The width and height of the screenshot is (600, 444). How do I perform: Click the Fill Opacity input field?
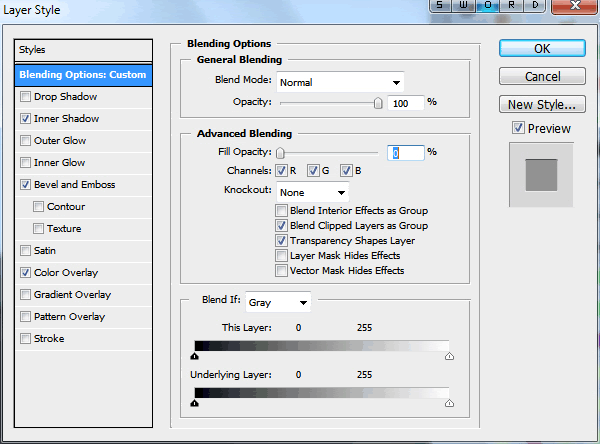[x=406, y=152]
